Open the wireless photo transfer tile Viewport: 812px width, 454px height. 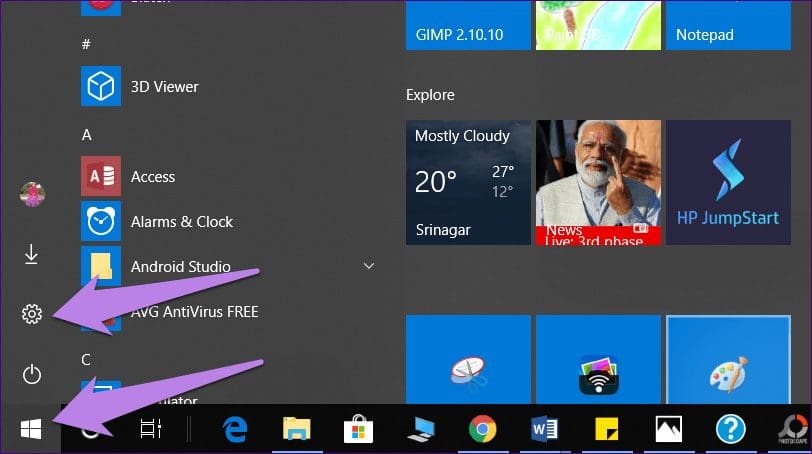(x=598, y=359)
